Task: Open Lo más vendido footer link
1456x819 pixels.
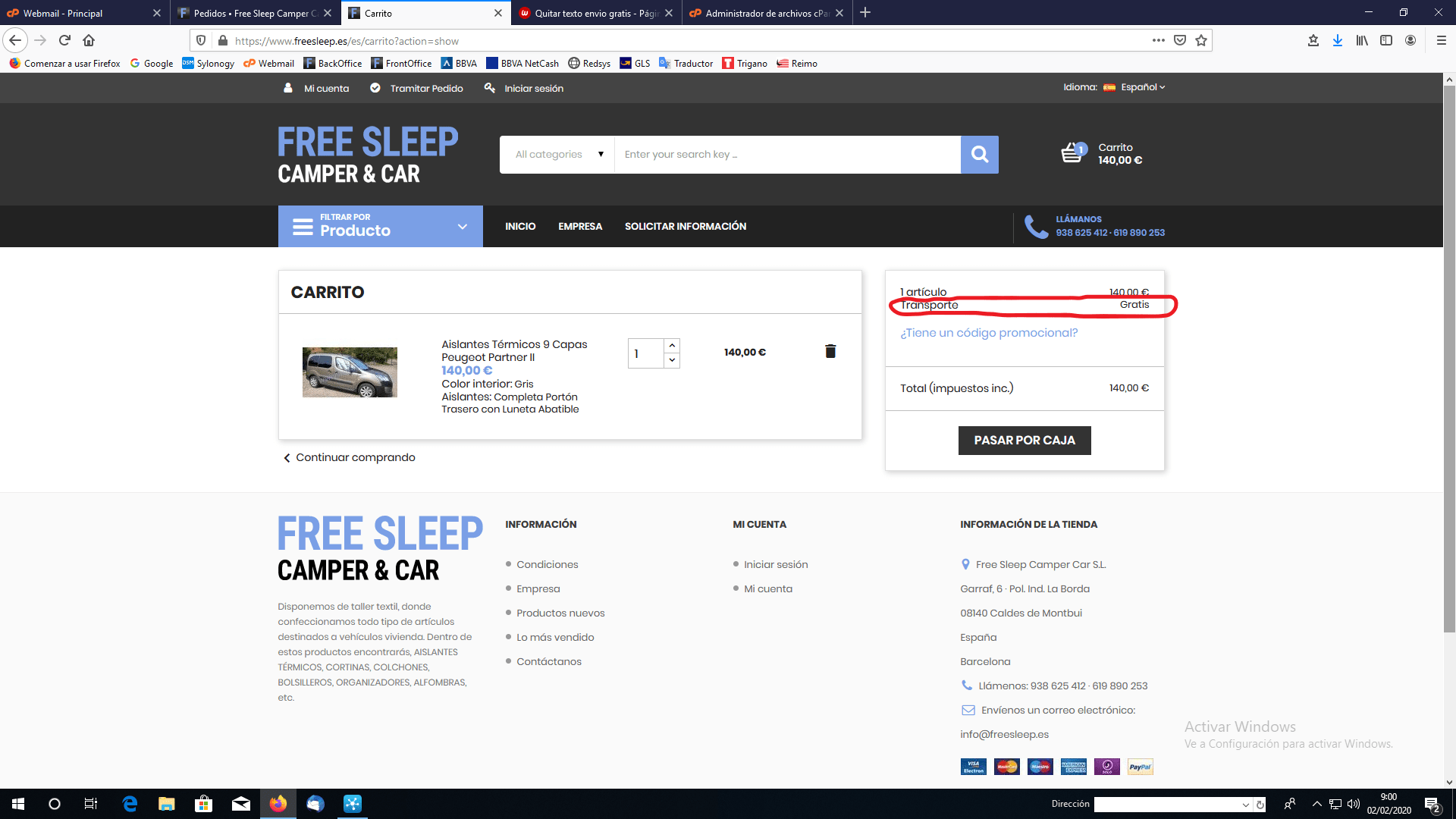Action: click(x=555, y=637)
